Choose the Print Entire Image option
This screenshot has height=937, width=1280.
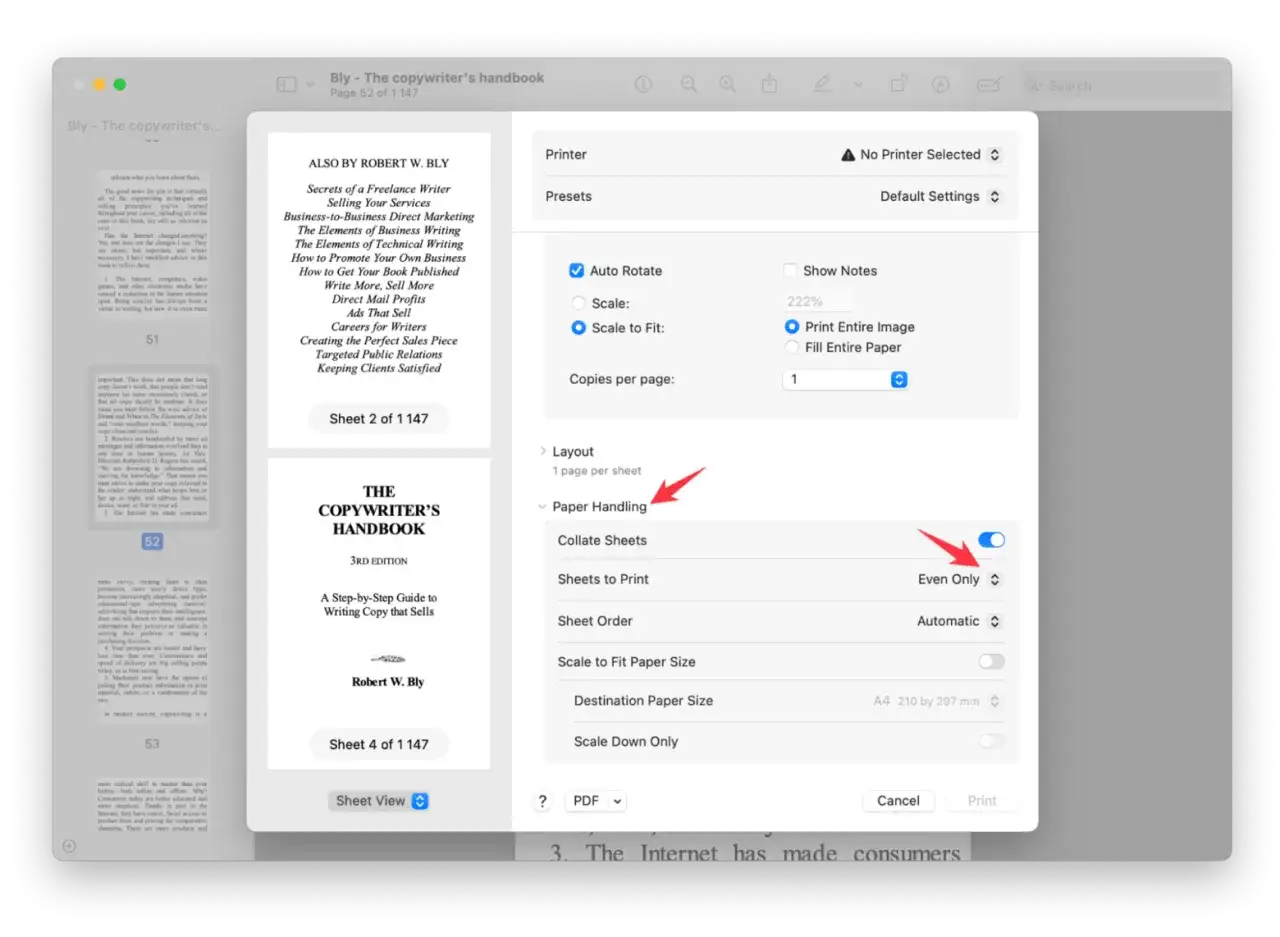pos(792,327)
